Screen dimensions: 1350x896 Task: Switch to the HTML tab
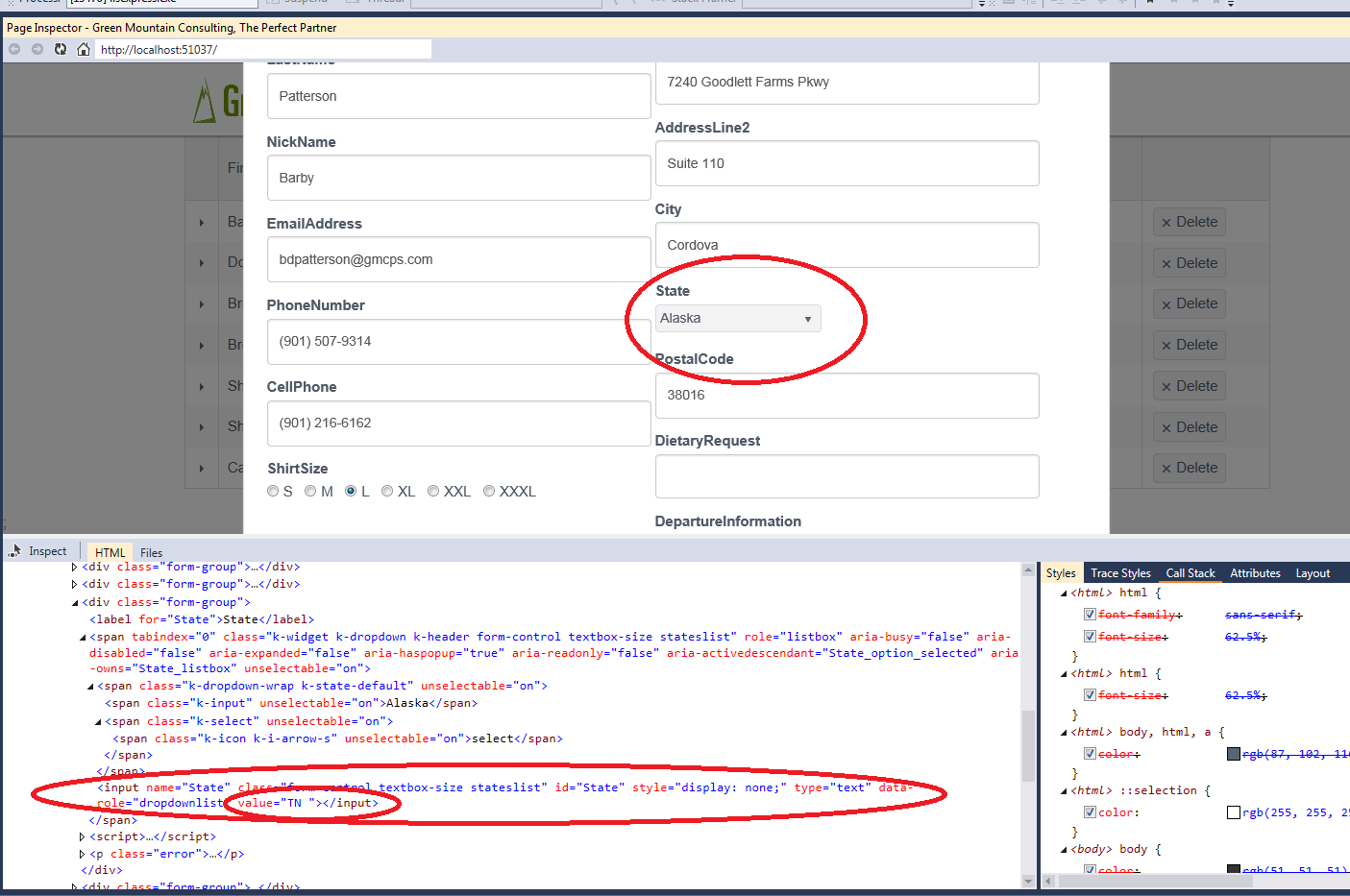[x=110, y=552]
